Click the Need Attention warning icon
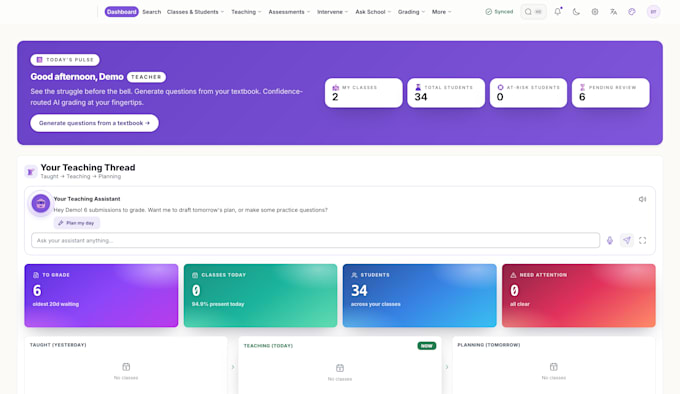Image resolution: width=680 pixels, height=394 pixels. tap(513, 275)
